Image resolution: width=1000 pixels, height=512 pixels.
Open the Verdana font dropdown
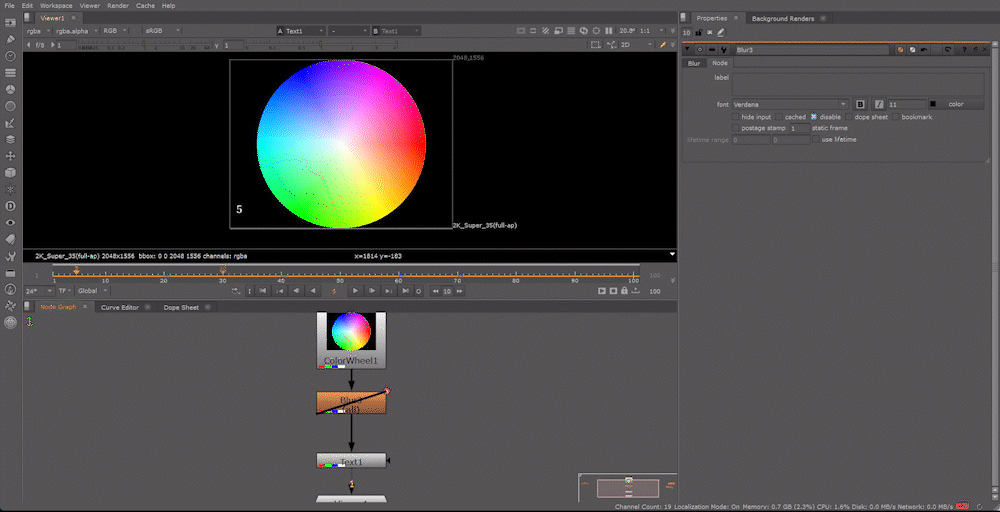(790, 104)
